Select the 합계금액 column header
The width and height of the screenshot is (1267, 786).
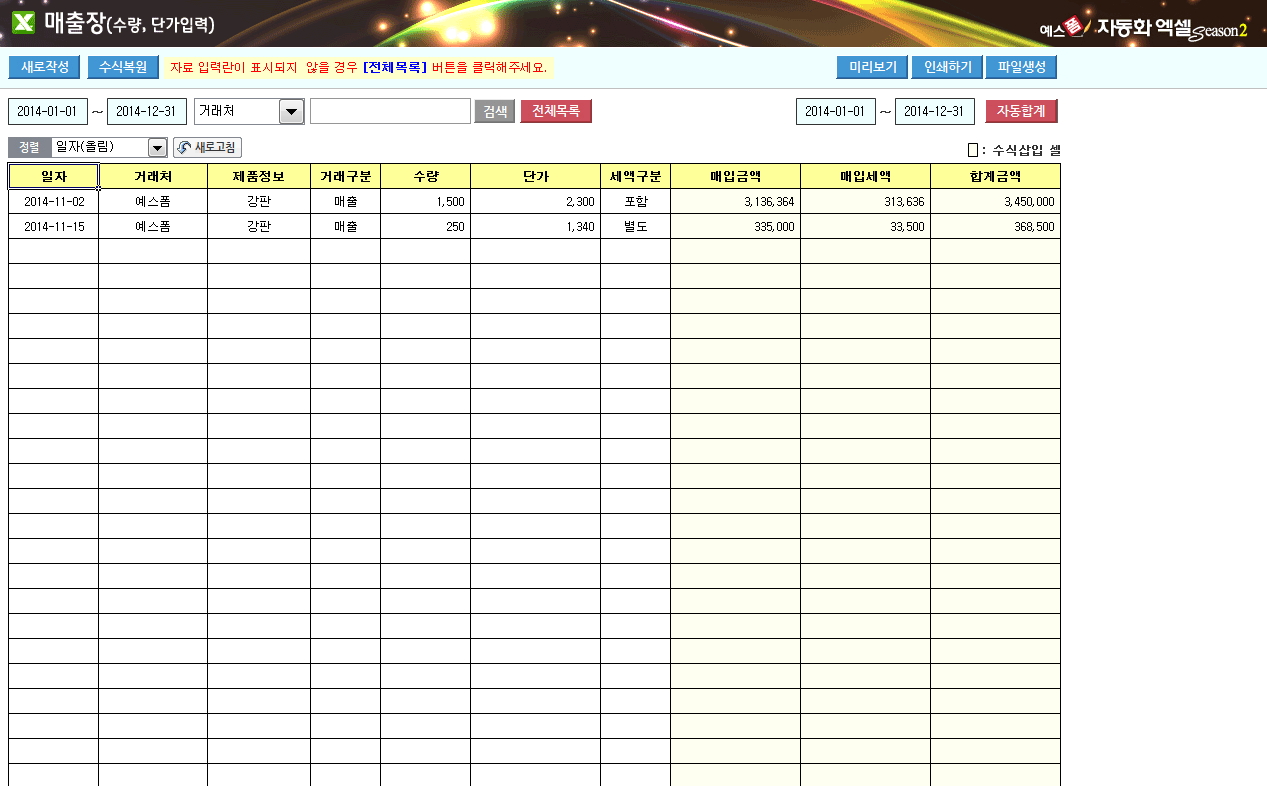click(x=995, y=176)
